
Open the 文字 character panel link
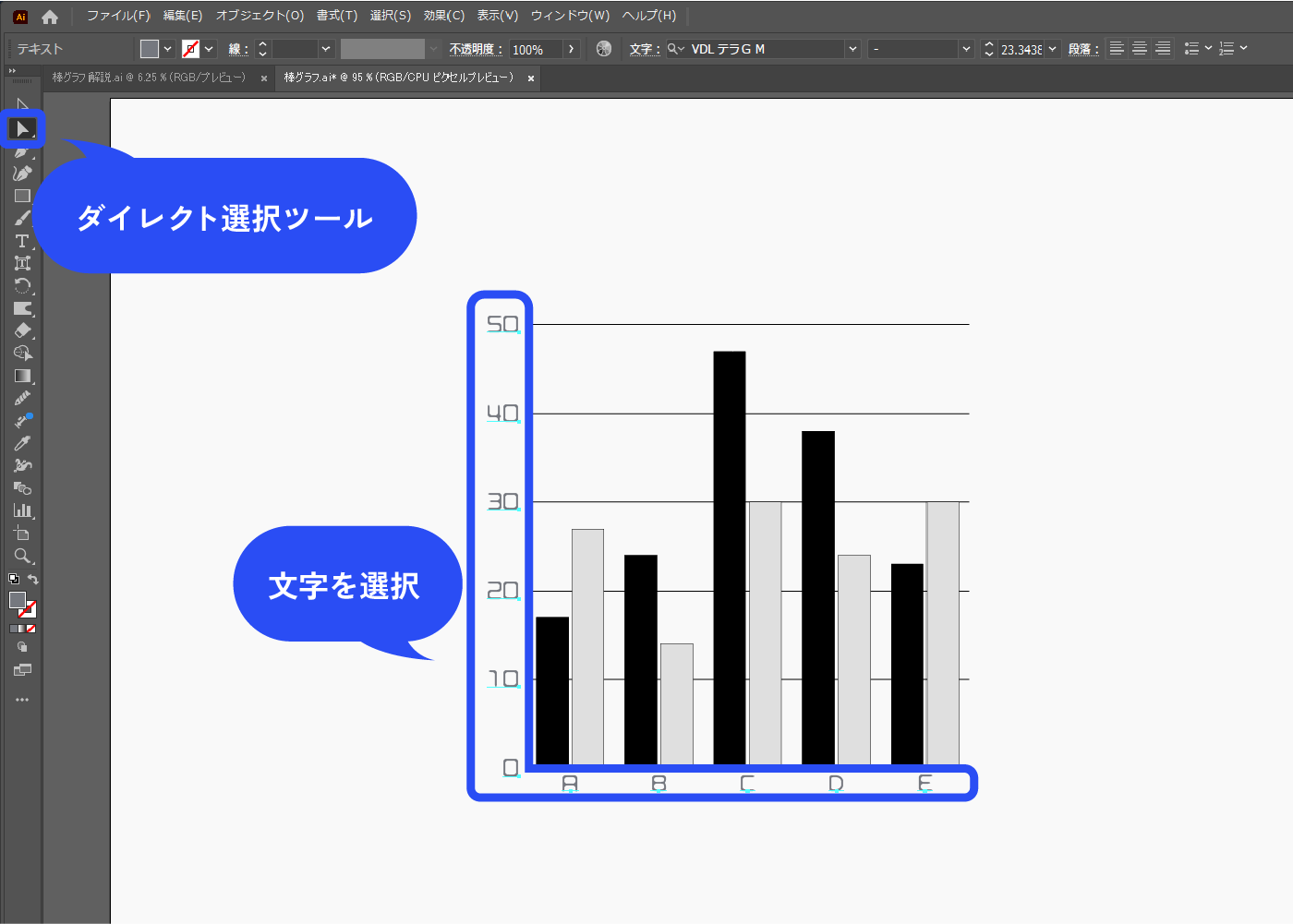(x=645, y=49)
